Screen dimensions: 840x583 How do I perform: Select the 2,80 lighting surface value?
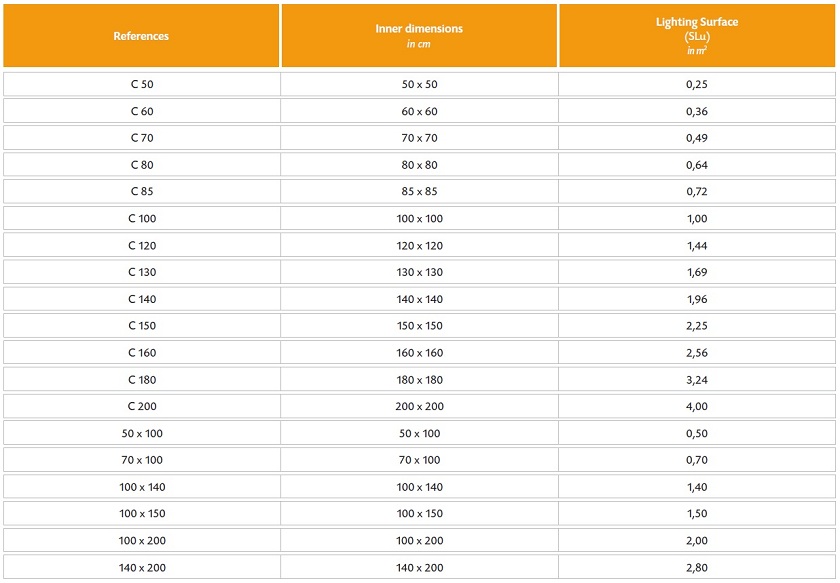pos(697,567)
